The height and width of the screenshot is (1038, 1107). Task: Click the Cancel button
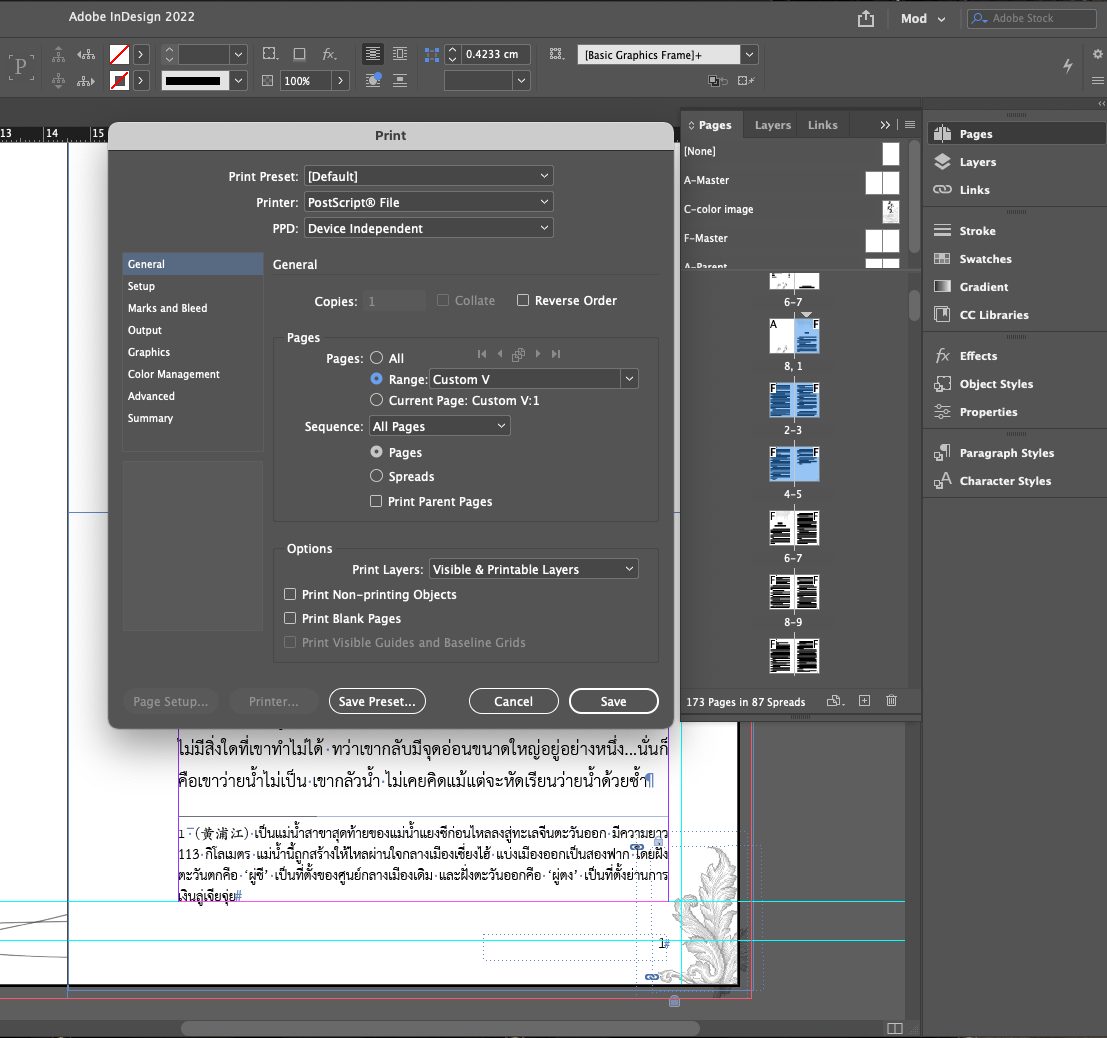[x=513, y=700]
